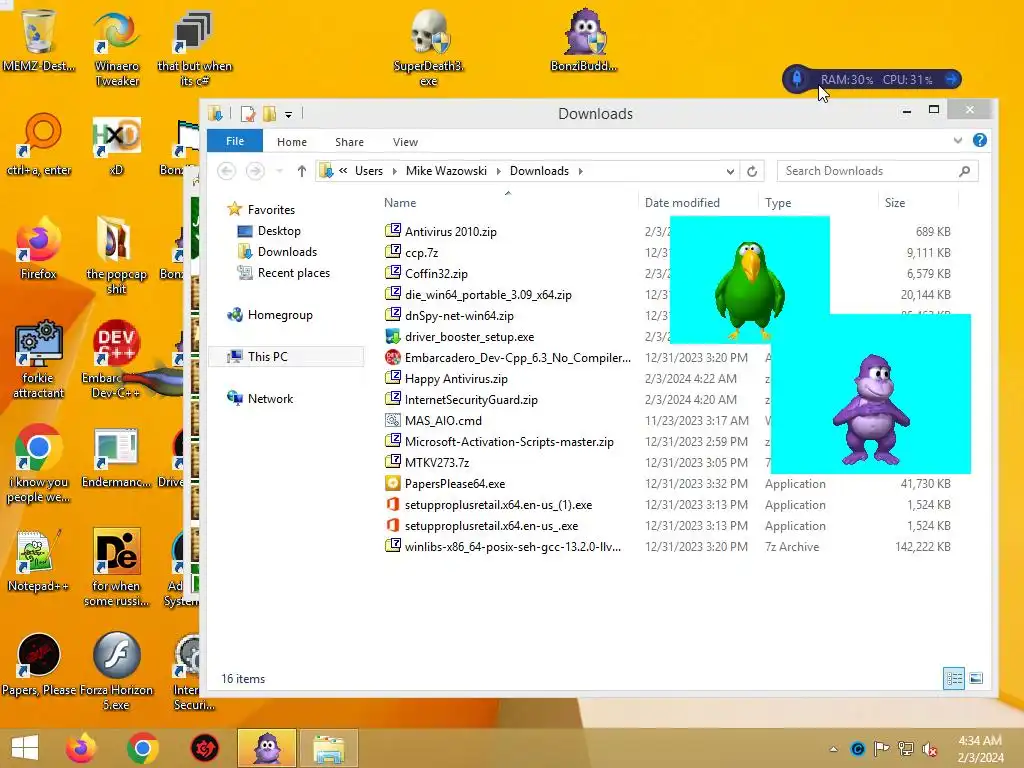This screenshot has width=1024, height=768.
Task: Open recent locations dropdown arrow
Action: [x=280, y=171]
